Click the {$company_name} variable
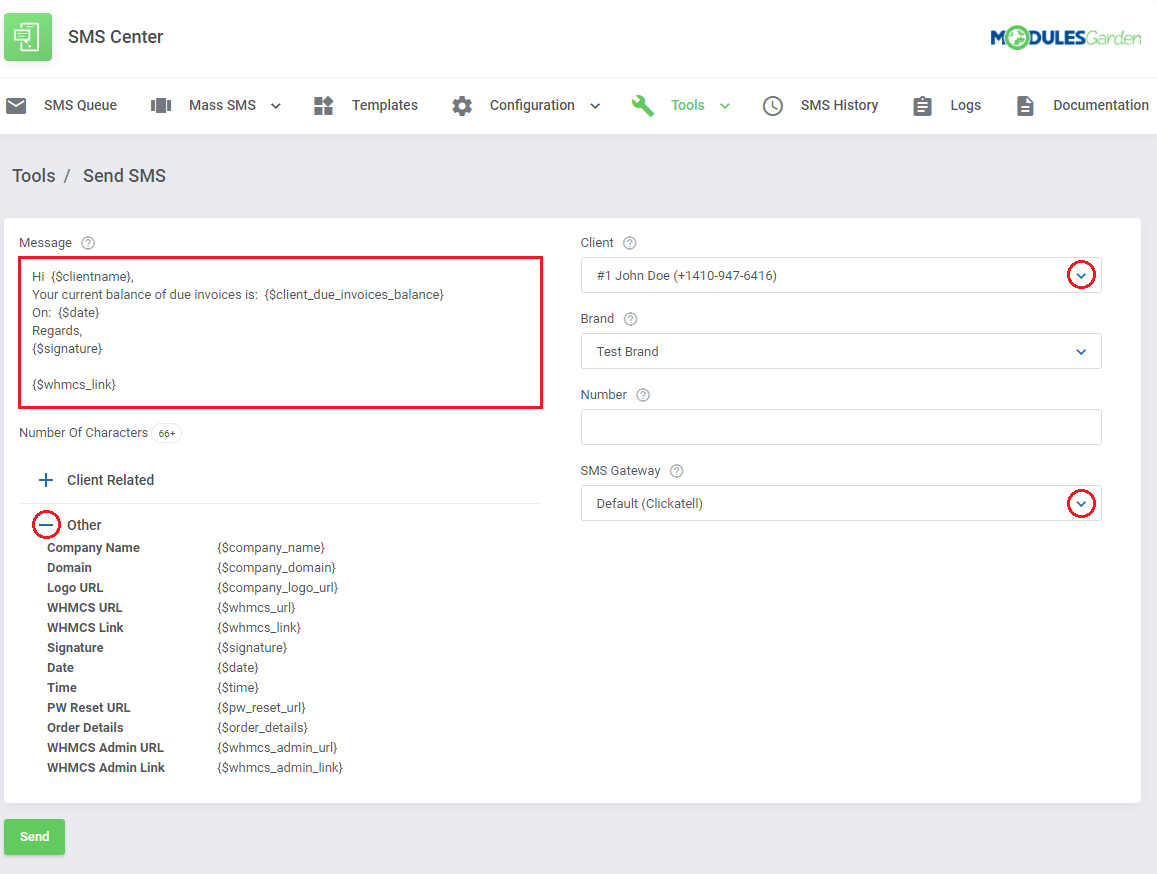The image size is (1157, 874). (x=271, y=548)
